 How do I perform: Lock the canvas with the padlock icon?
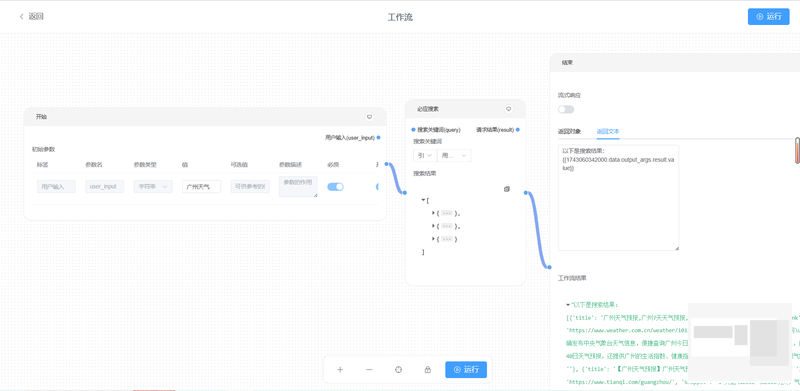pyautogui.click(x=428, y=370)
